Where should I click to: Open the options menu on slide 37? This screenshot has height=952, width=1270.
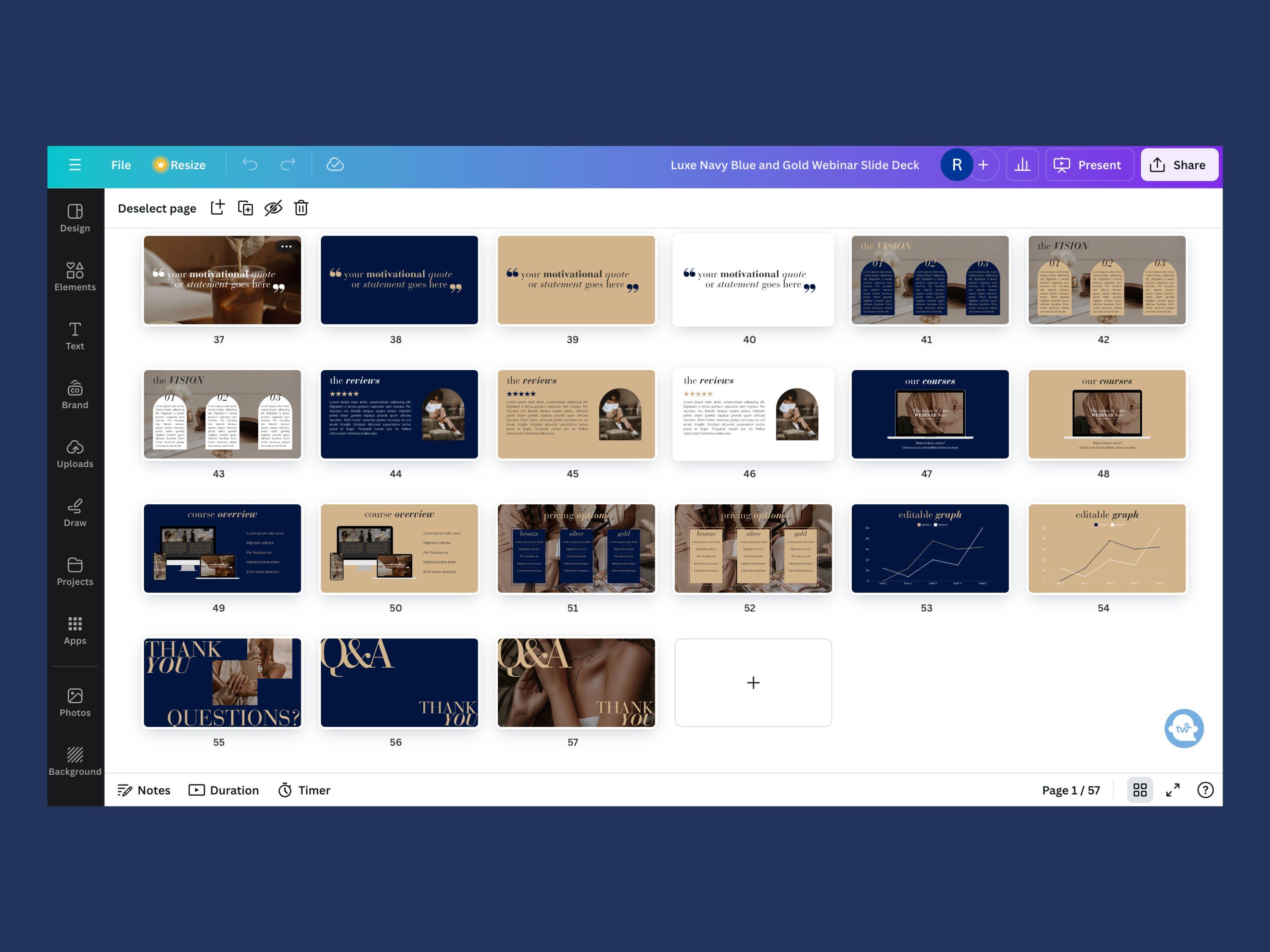click(286, 247)
